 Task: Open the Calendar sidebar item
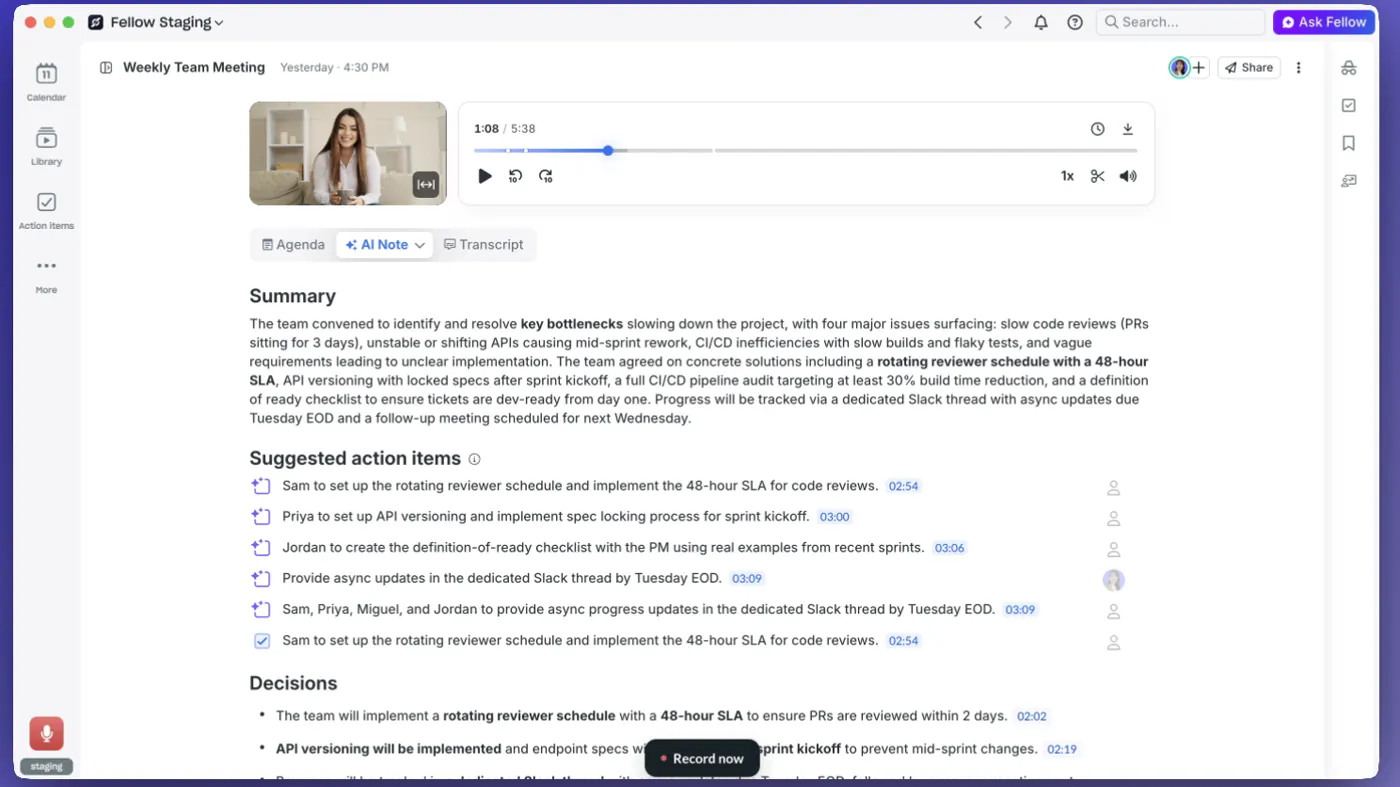click(x=46, y=81)
